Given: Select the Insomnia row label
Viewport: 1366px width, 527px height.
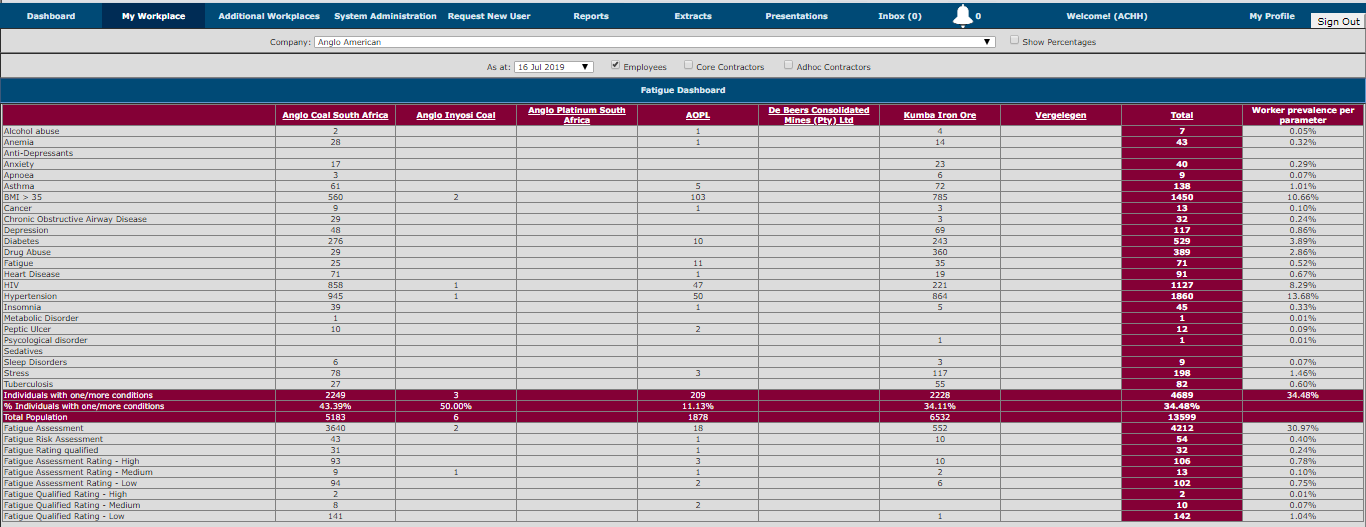Looking at the screenshot, I should (22, 307).
